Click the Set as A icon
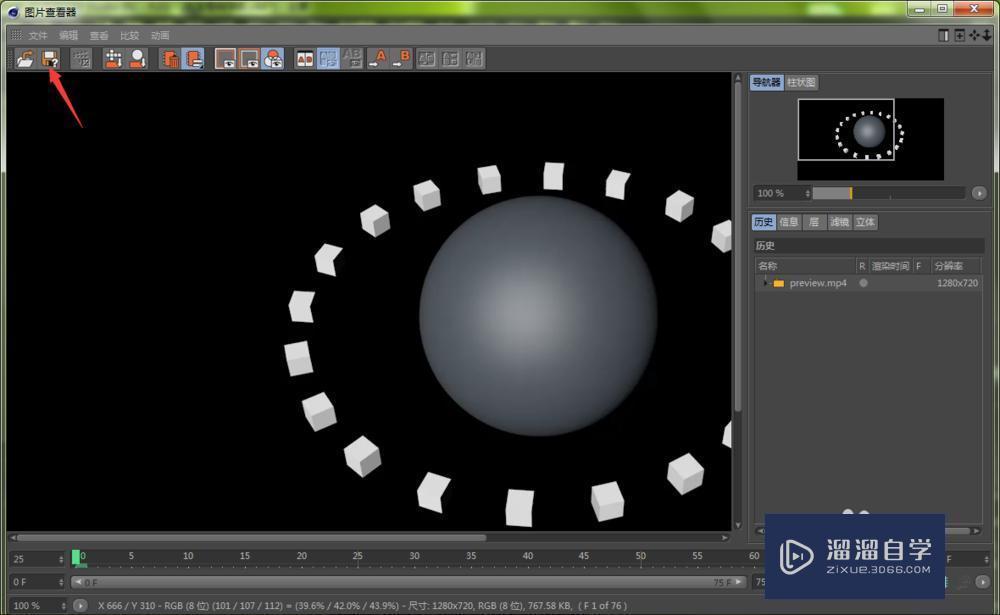Viewport: 1000px width, 615px height. coord(378,59)
